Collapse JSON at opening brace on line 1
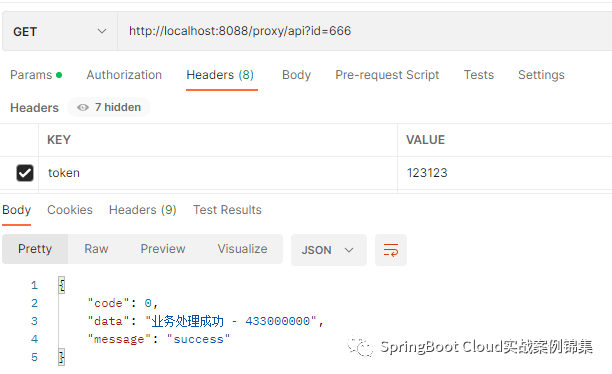This screenshot has height=374, width=612. click(x=62, y=285)
